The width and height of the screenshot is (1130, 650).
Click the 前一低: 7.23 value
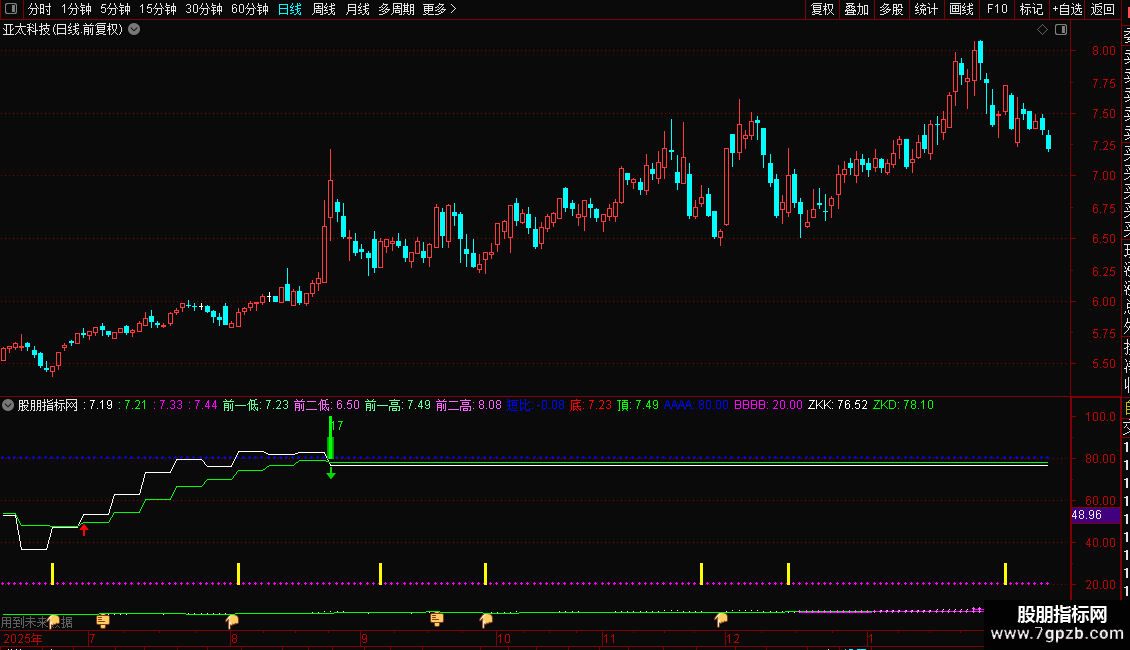(256, 405)
